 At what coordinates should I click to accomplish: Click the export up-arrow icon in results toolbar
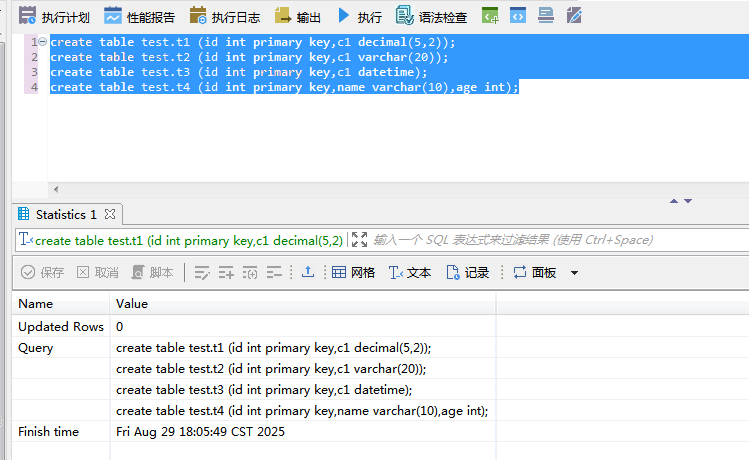point(308,272)
